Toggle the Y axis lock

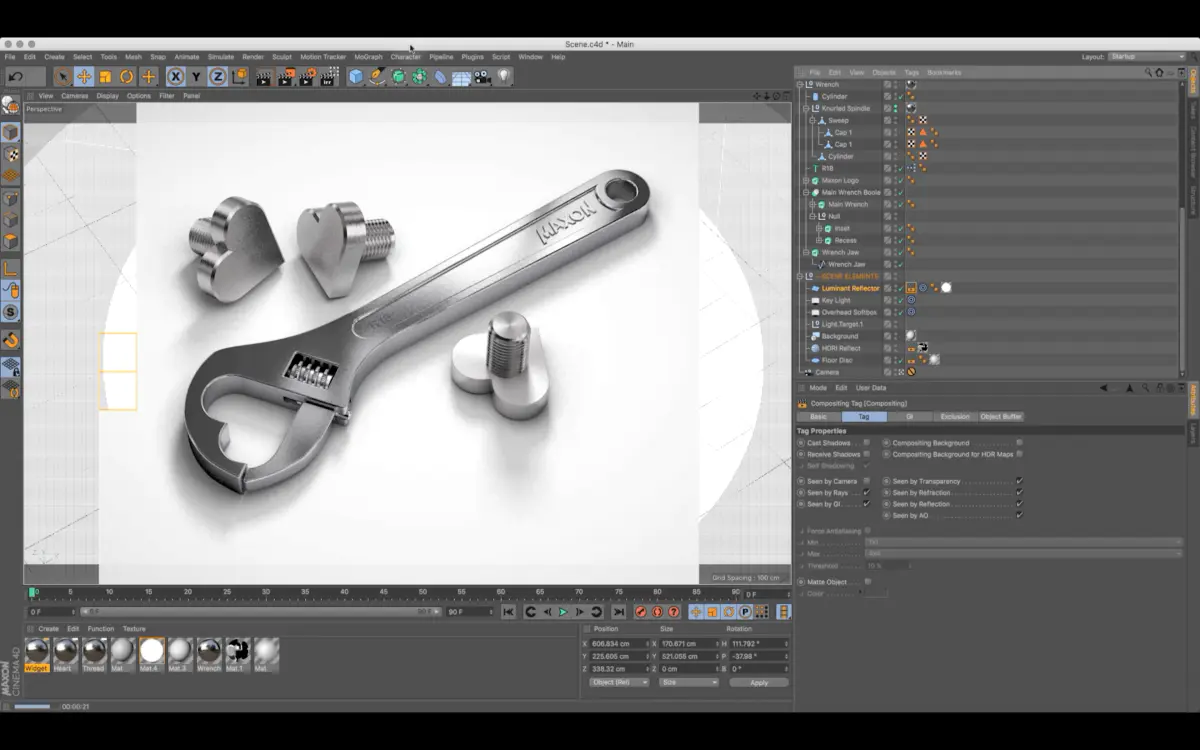coord(196,76)
